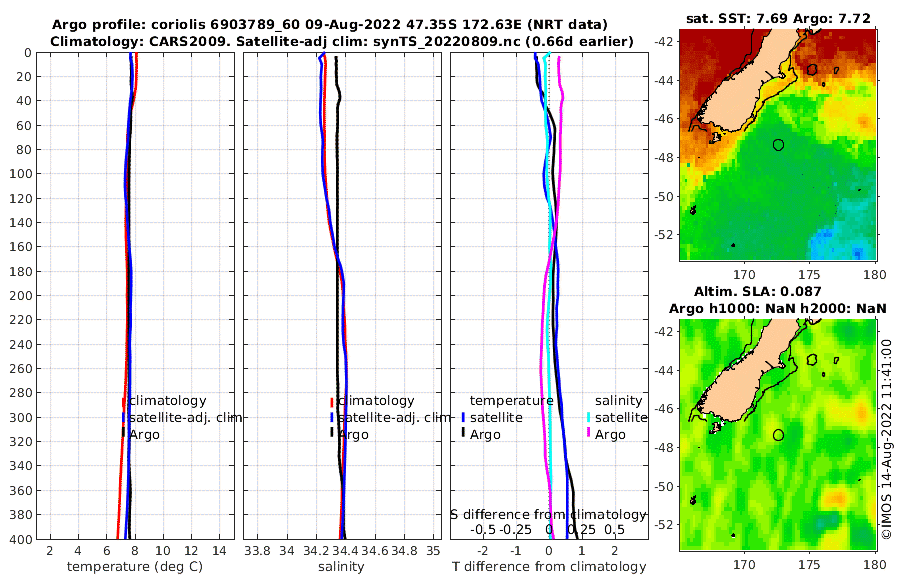The image size is (900, 580).
Task: Click the Altim. SLA 0.087 title
Action: click(x=758, y=292)
